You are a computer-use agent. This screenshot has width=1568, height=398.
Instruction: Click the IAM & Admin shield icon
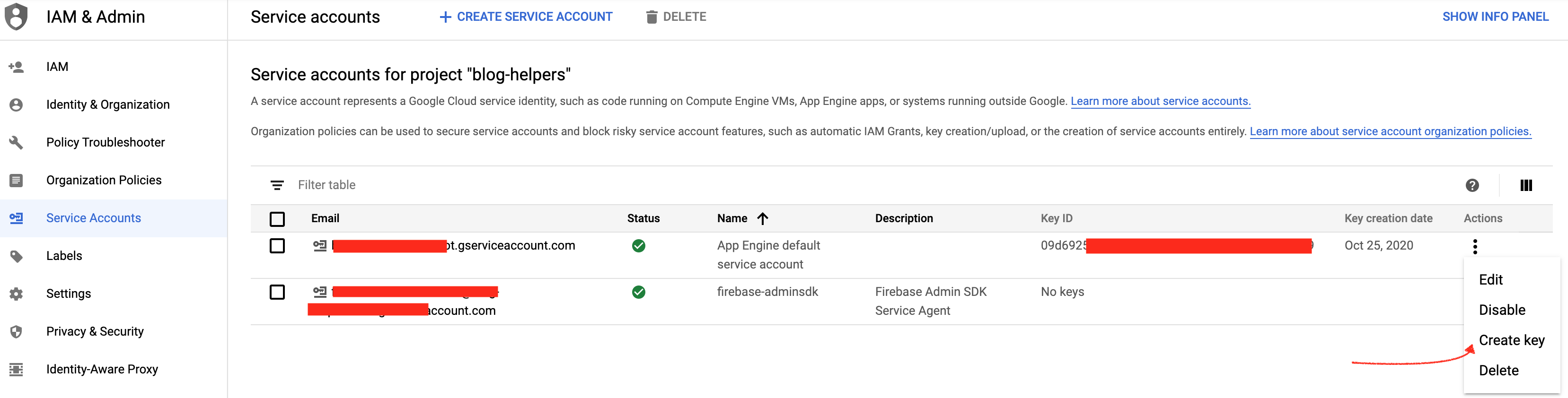pos(16,17)
